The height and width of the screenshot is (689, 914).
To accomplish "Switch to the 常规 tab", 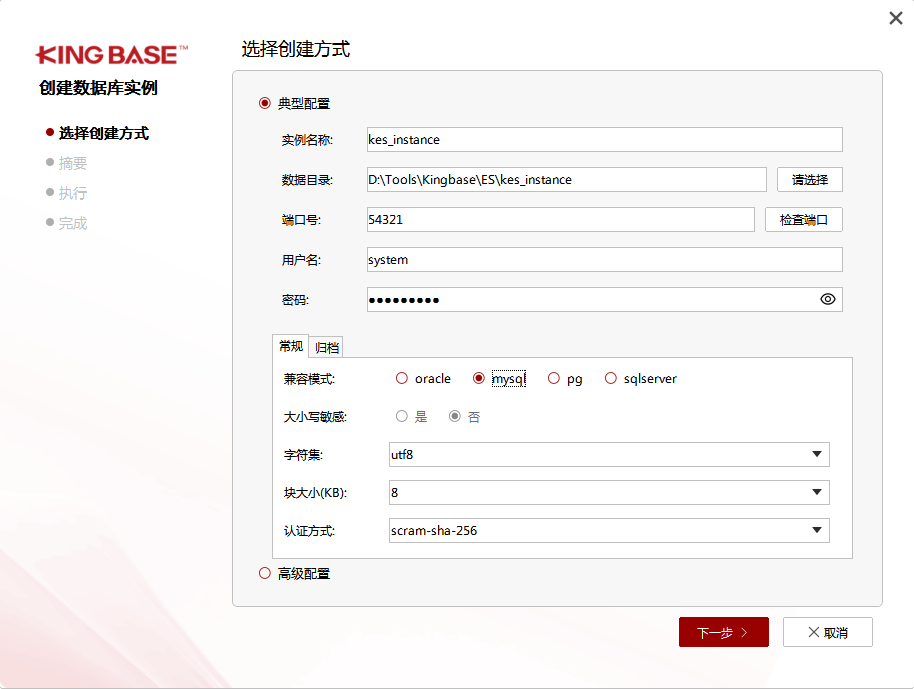I will [290, 346].
